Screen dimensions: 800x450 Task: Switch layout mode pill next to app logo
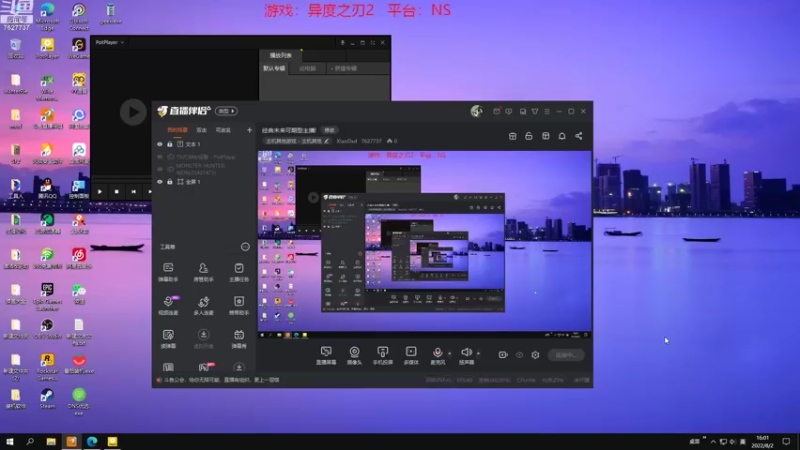pyautogui.click(x=226, y=111)
